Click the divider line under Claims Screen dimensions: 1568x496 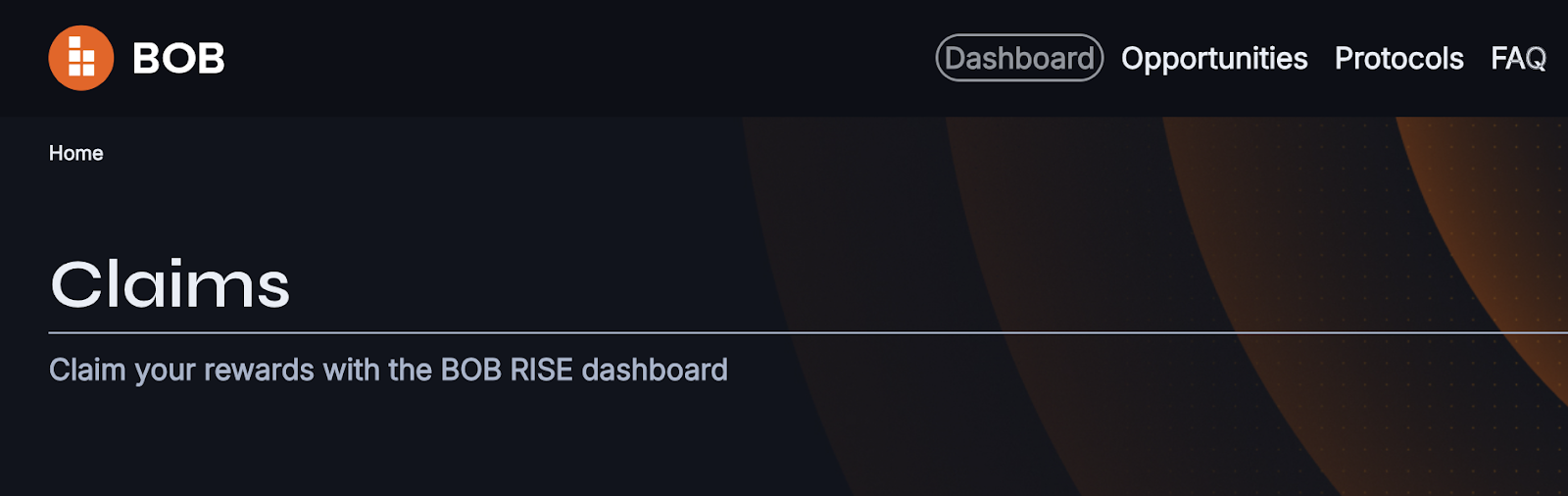pos(808,333)
